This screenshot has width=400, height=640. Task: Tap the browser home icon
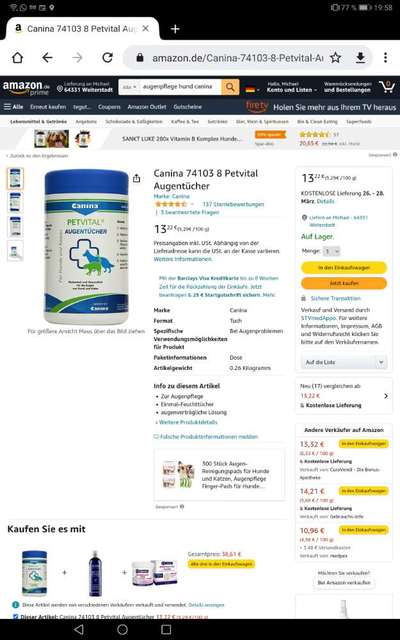point(18,58)
